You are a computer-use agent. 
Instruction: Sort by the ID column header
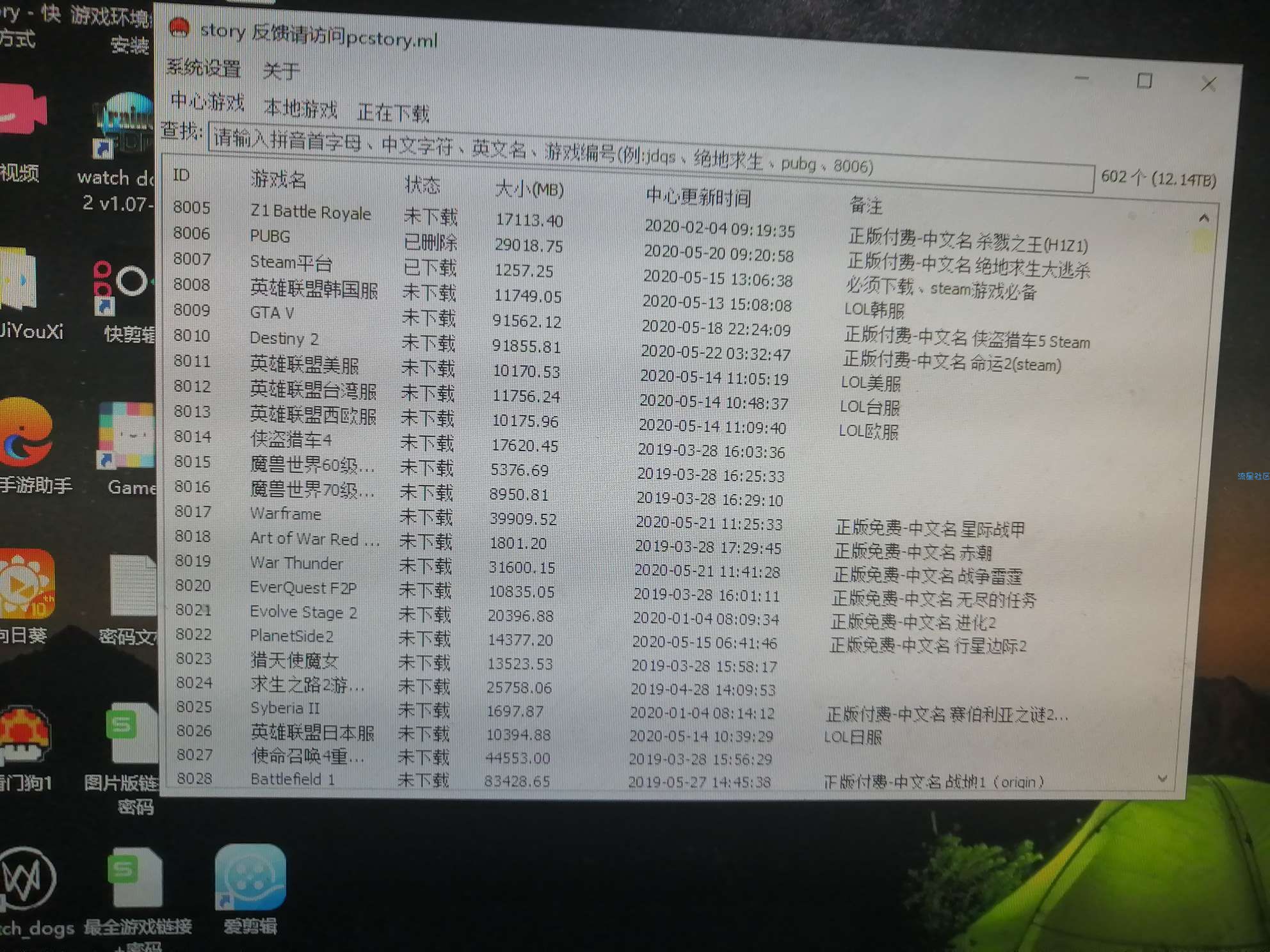(181, 175)
